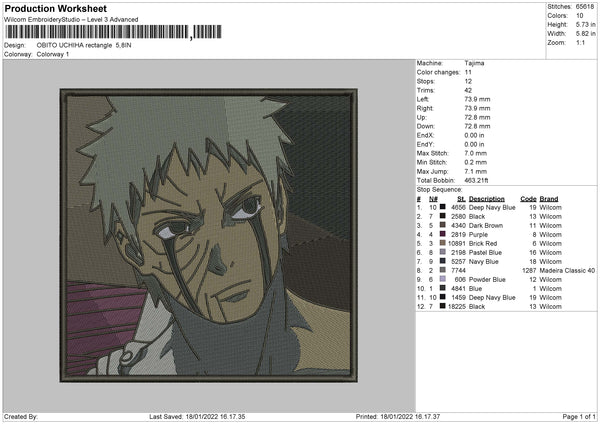600x424 pixels.
Task: Click the Pastel Blue color swatch
Action: pos(443,252)
